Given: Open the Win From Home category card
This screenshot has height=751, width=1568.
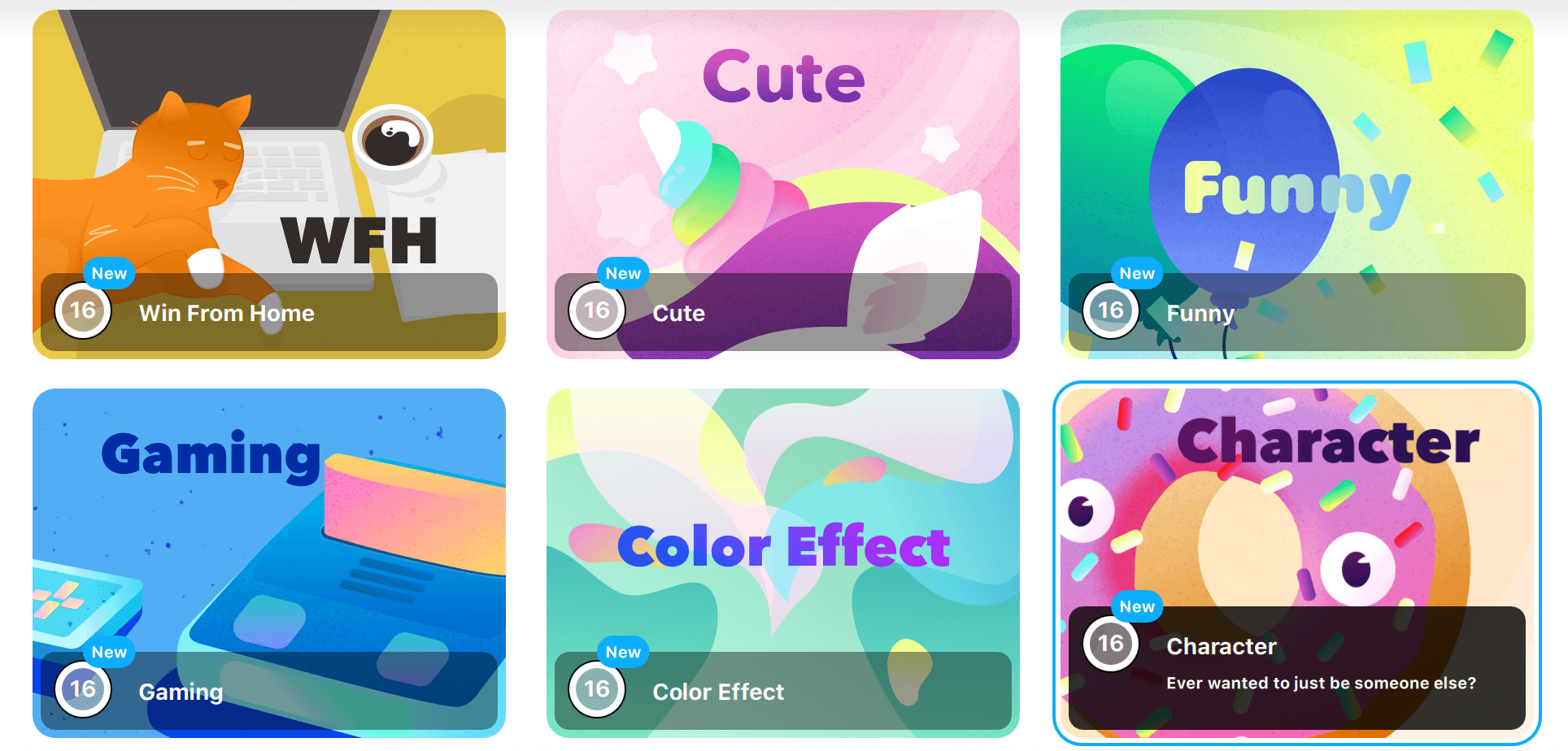Looking at the screenshot, I should [x=269, y=184].
